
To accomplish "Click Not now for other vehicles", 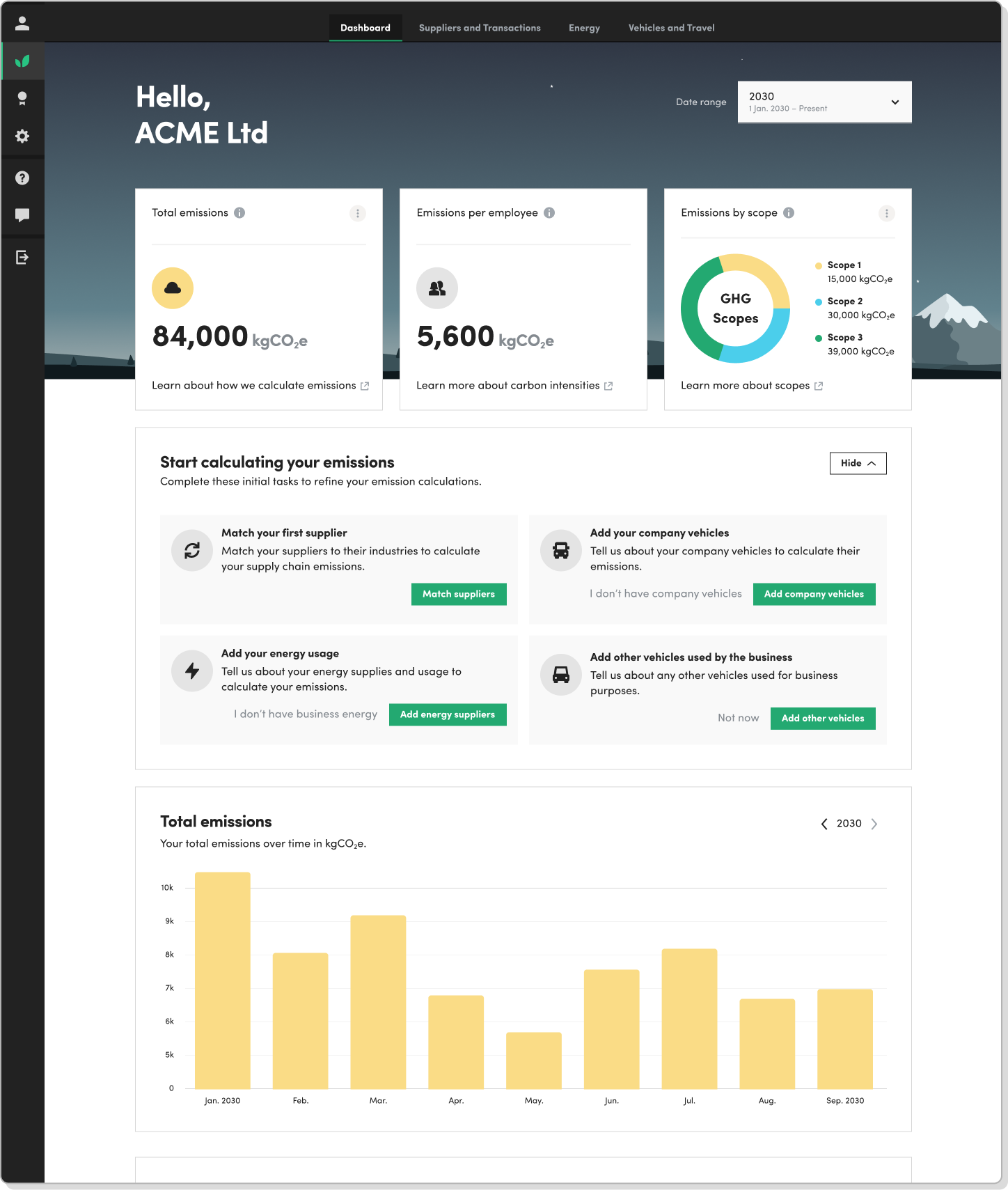I will pyautogui.click(x=739, y=719).
